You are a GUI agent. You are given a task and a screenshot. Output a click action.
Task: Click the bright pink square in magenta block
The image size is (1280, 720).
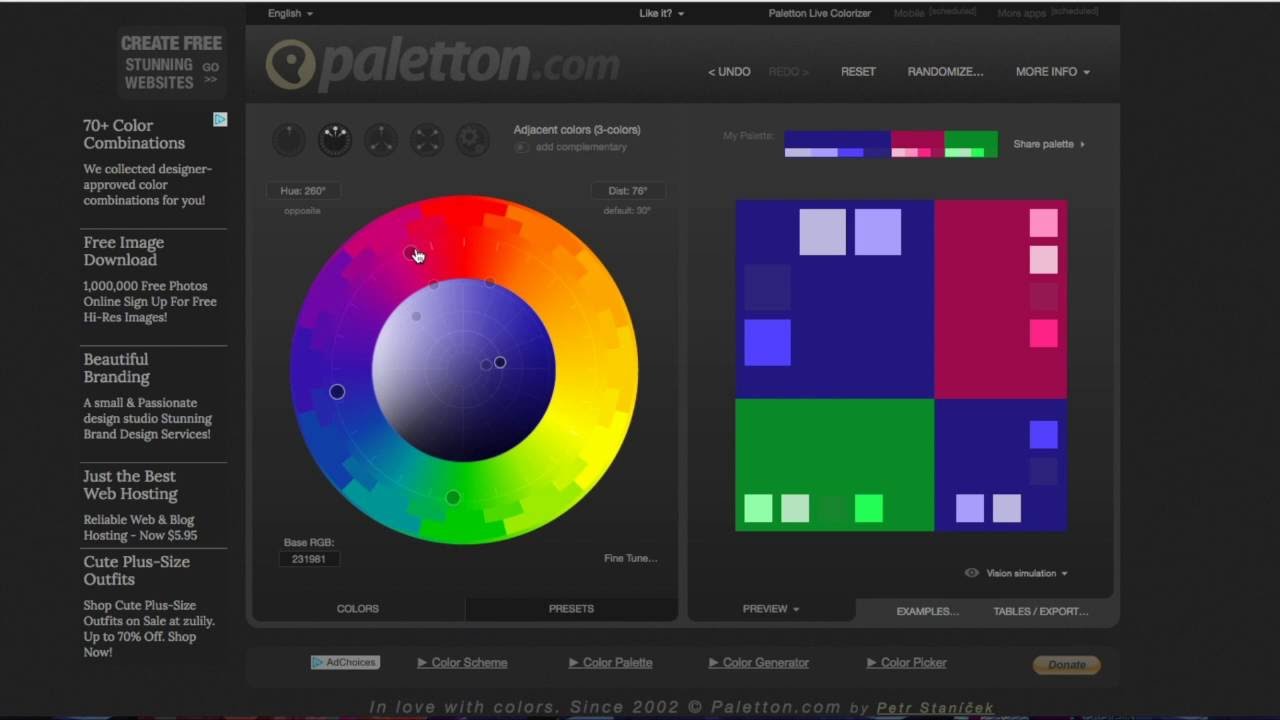tap(1043, 334)
